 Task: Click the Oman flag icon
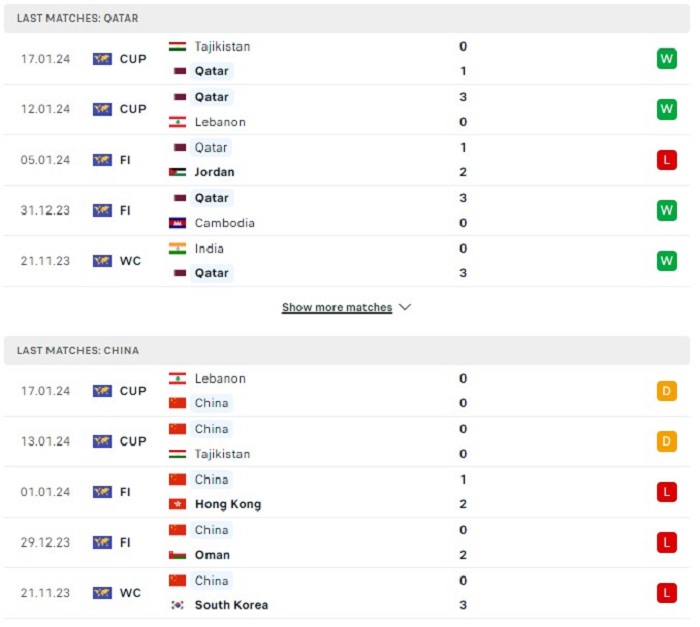point(177,555)
